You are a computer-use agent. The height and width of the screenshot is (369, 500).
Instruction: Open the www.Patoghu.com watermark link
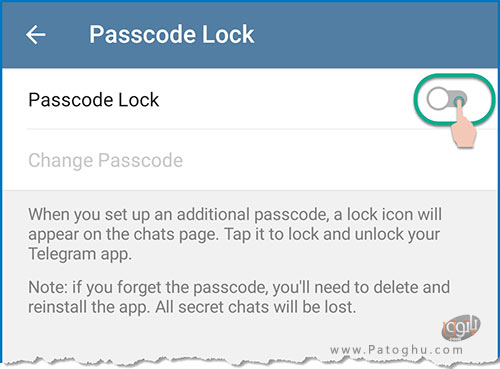click(397, 350)
